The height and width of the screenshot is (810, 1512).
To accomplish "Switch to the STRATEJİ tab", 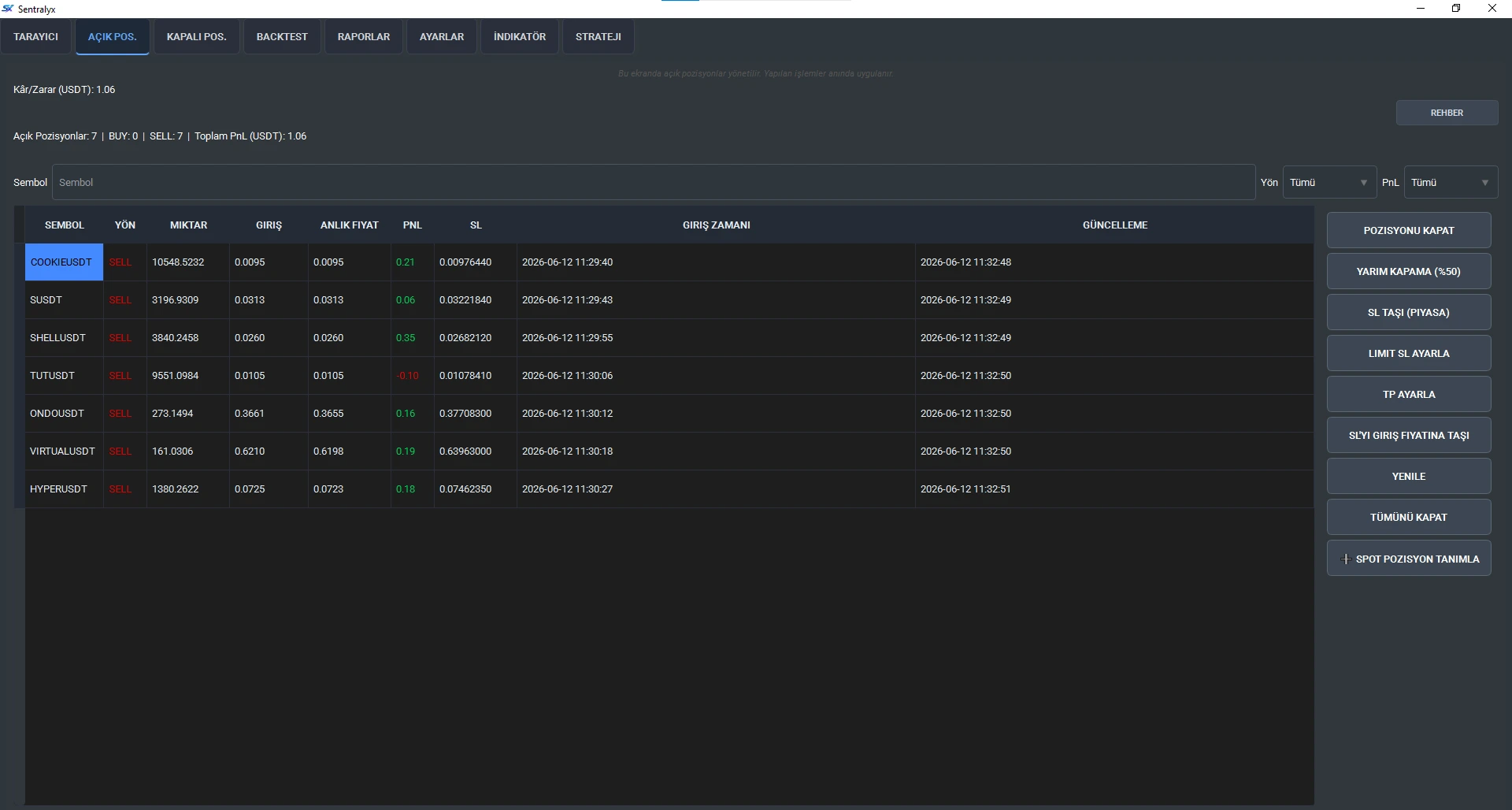I will point(598,37).
